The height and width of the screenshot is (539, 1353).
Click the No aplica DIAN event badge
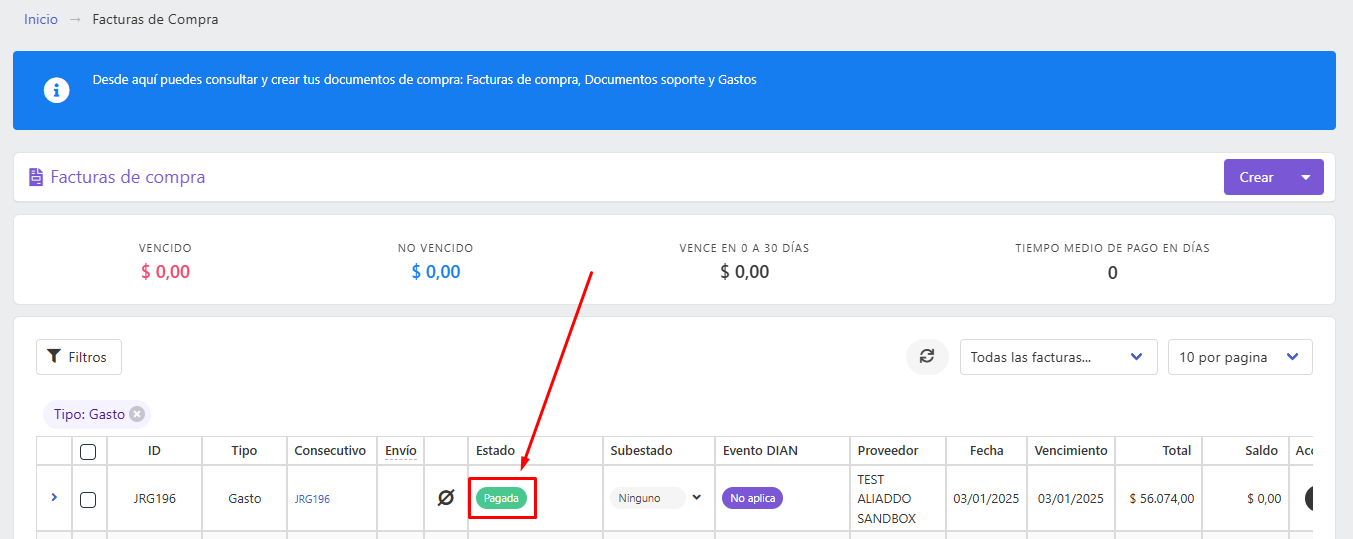click(752, 498)
